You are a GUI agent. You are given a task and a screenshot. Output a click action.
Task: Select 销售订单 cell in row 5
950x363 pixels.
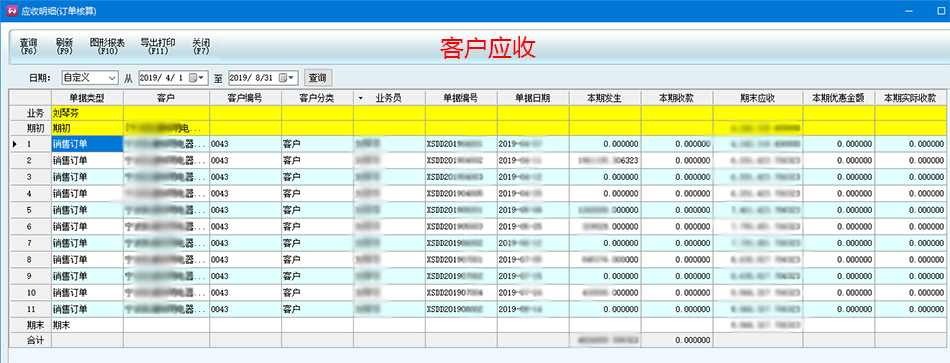pos(87,210)
